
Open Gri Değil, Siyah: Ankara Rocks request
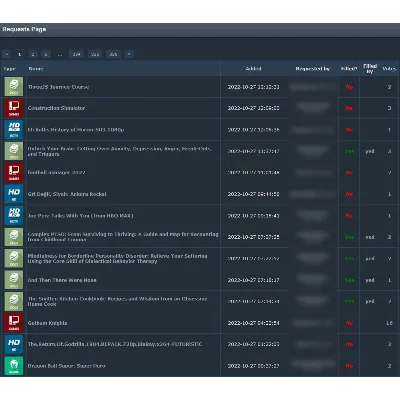67,194
